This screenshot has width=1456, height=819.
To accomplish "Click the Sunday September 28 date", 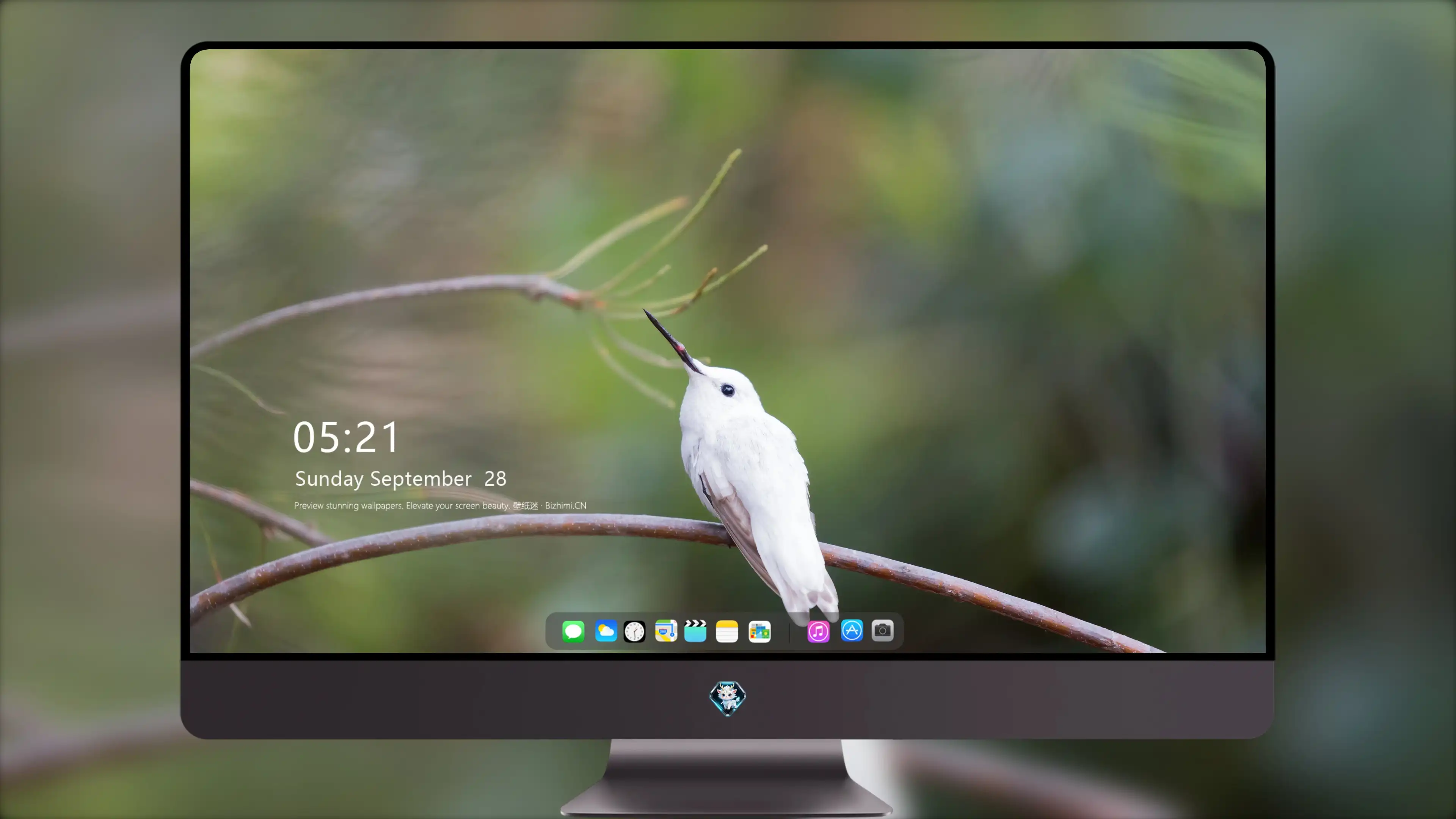I will tap(401, 479).
